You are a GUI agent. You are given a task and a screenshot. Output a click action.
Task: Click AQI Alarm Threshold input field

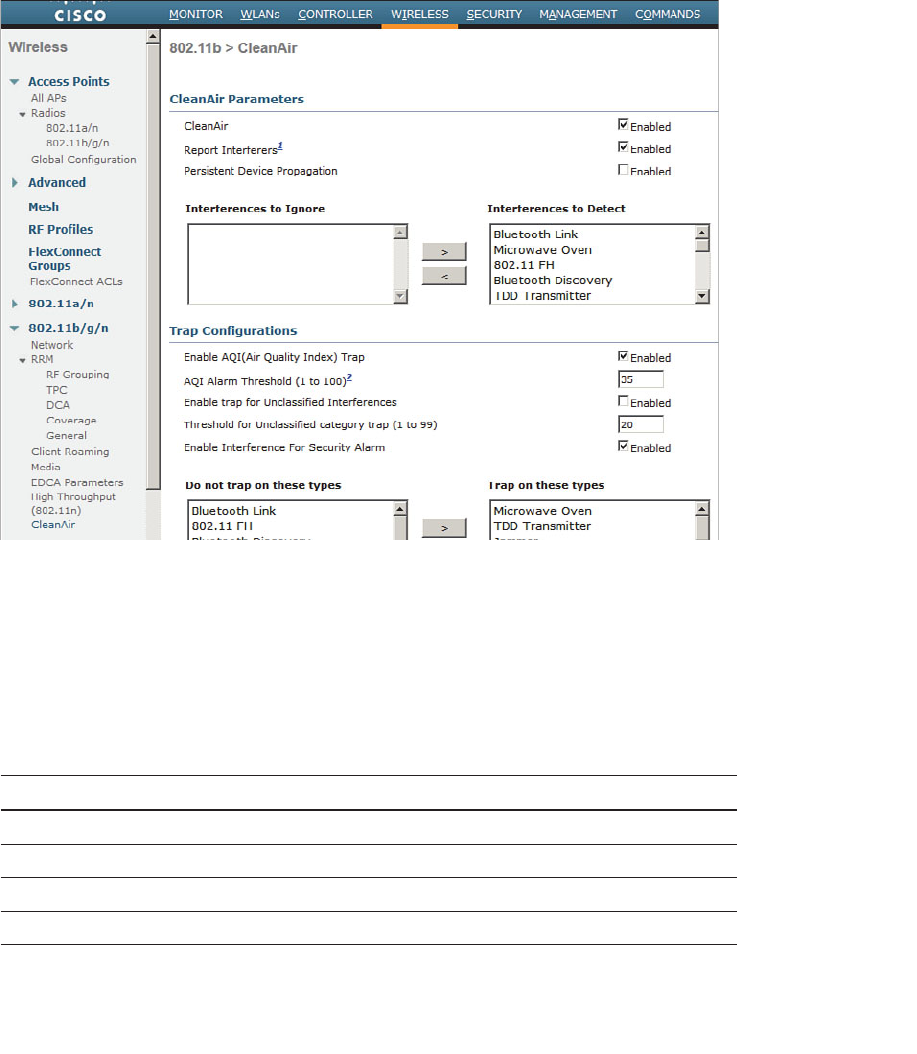(x=641, y=379)
